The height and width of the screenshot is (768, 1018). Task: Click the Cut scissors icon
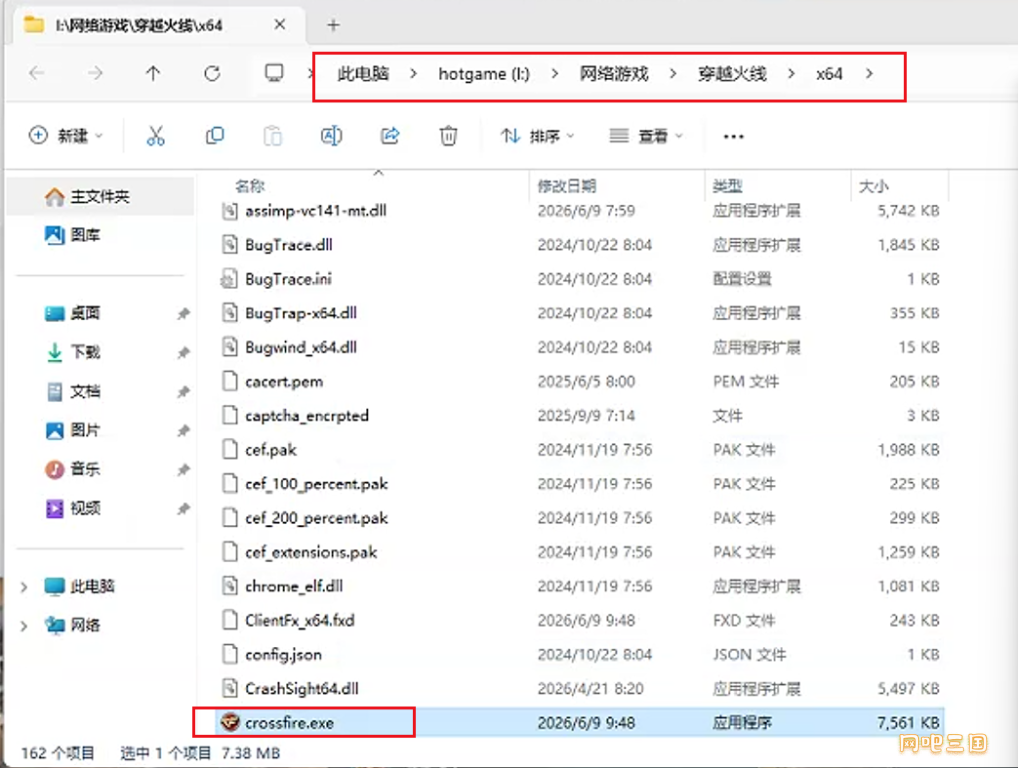[x=155, y=136]
